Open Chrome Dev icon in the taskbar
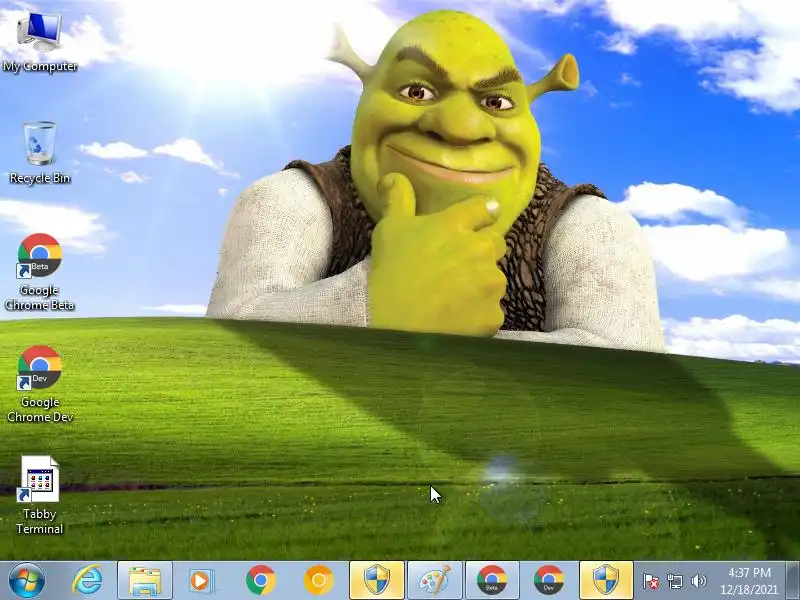800x600 pixels. click(549, 581)
